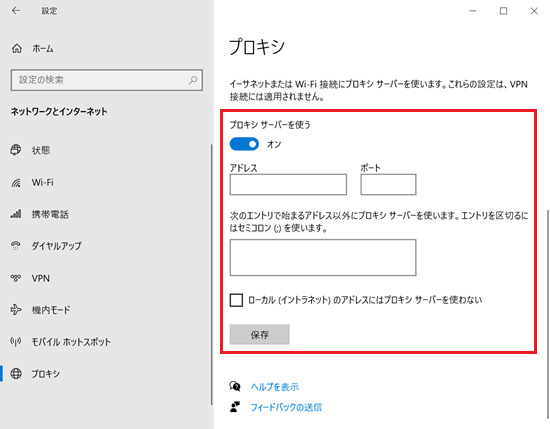Screen dimensions: 550x429
Task: Click the airplane icon for 機内モード
Action: (x=16, y=310)
